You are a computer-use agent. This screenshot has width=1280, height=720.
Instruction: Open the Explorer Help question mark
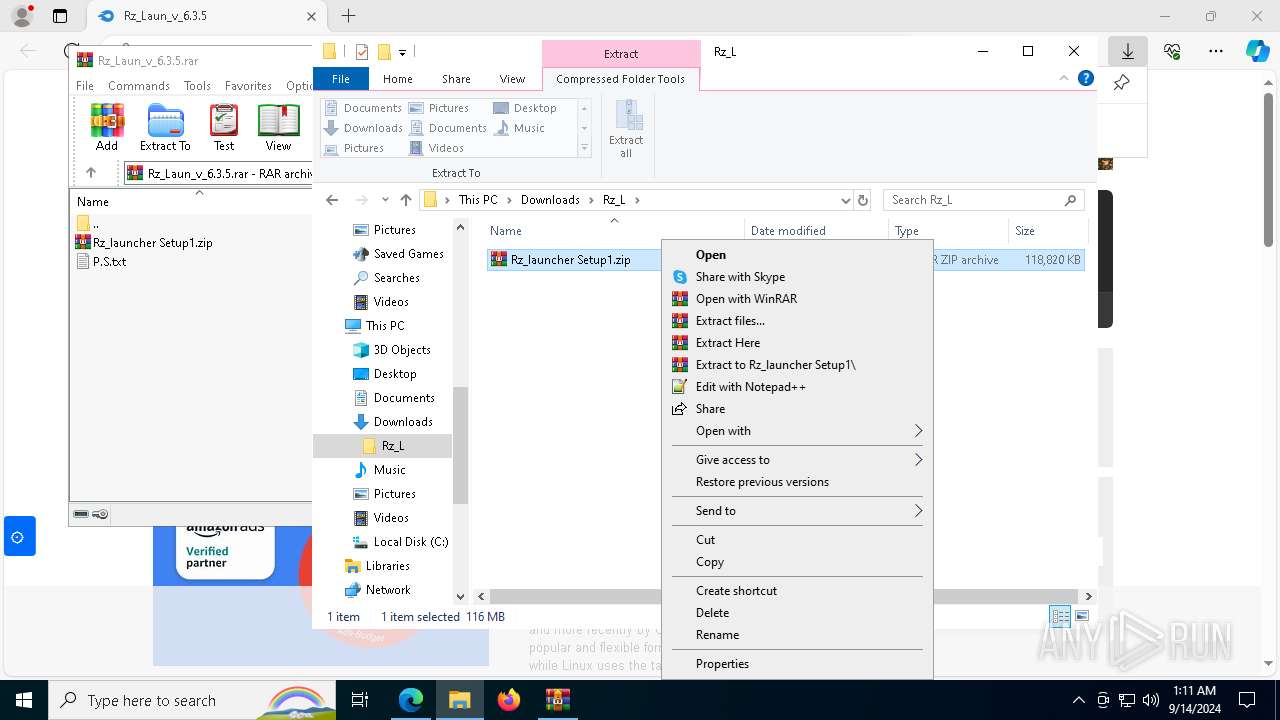coord(1085,79)
